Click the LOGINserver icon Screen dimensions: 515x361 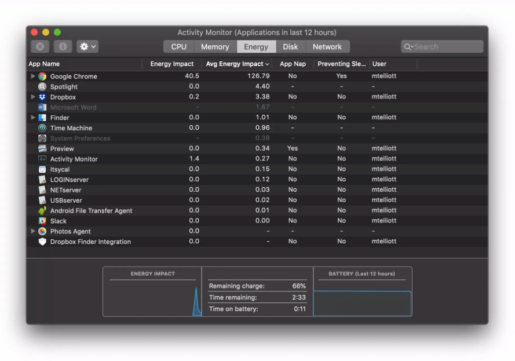42,180
